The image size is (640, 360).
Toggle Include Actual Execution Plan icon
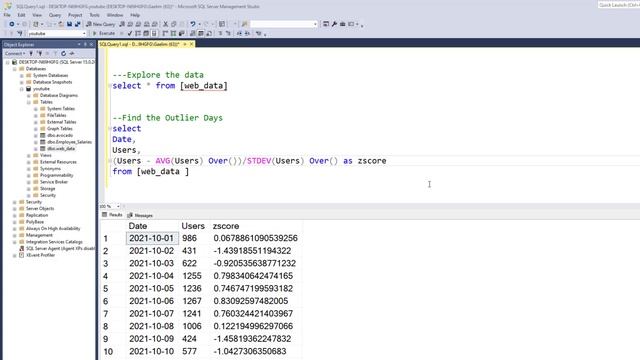click(x=165, y=33)
